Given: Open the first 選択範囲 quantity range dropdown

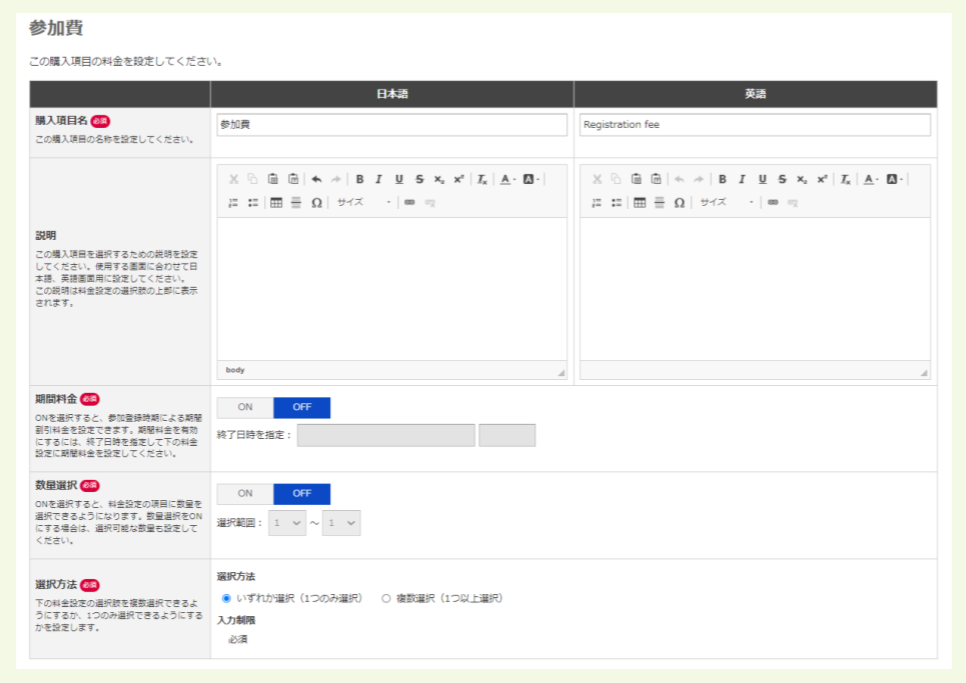Looking at the screenshot, I should click(x=286, y=522).
